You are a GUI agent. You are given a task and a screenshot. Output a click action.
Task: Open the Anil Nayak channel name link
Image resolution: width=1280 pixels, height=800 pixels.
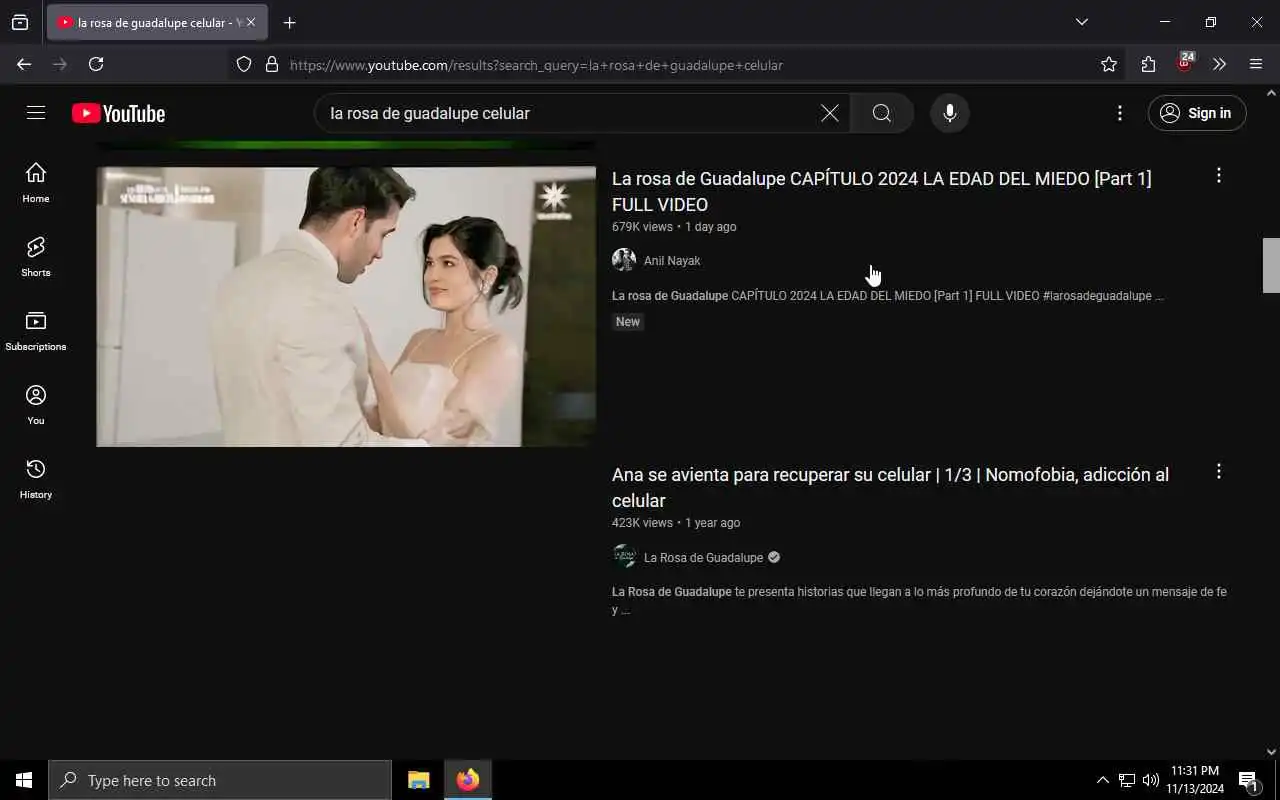(672, 261)
